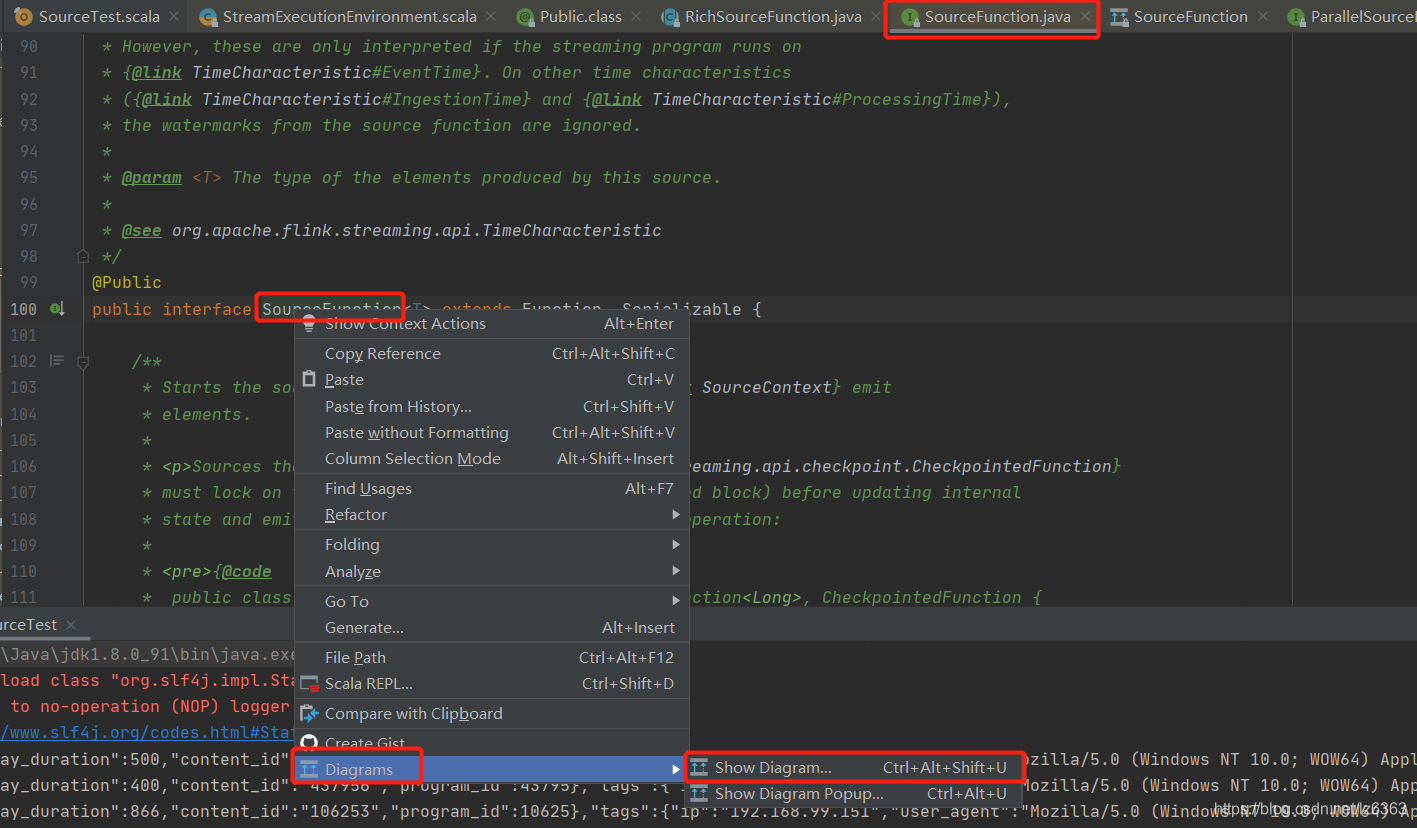Choose Compare with Clipboard
The width and height of the screenshot is (1417, 828).
point(492,714)
